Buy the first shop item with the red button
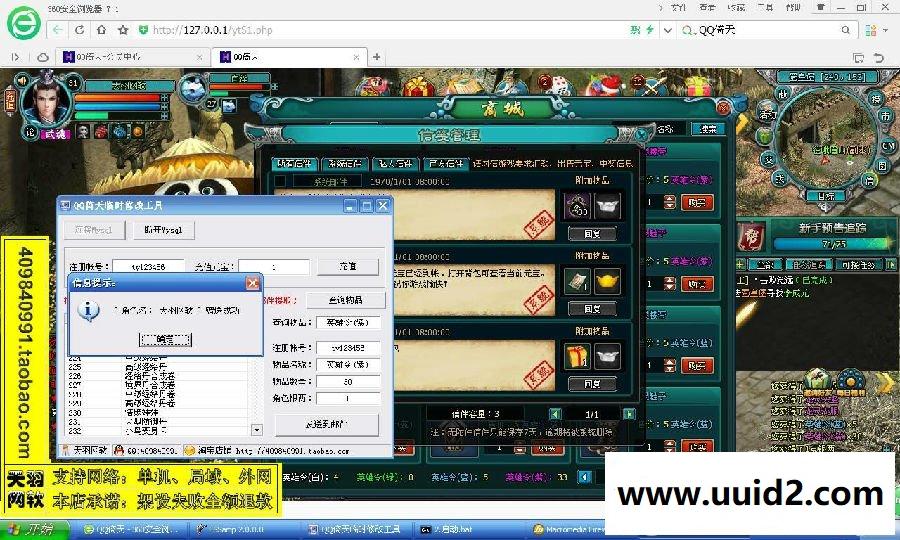 (697, 202)
